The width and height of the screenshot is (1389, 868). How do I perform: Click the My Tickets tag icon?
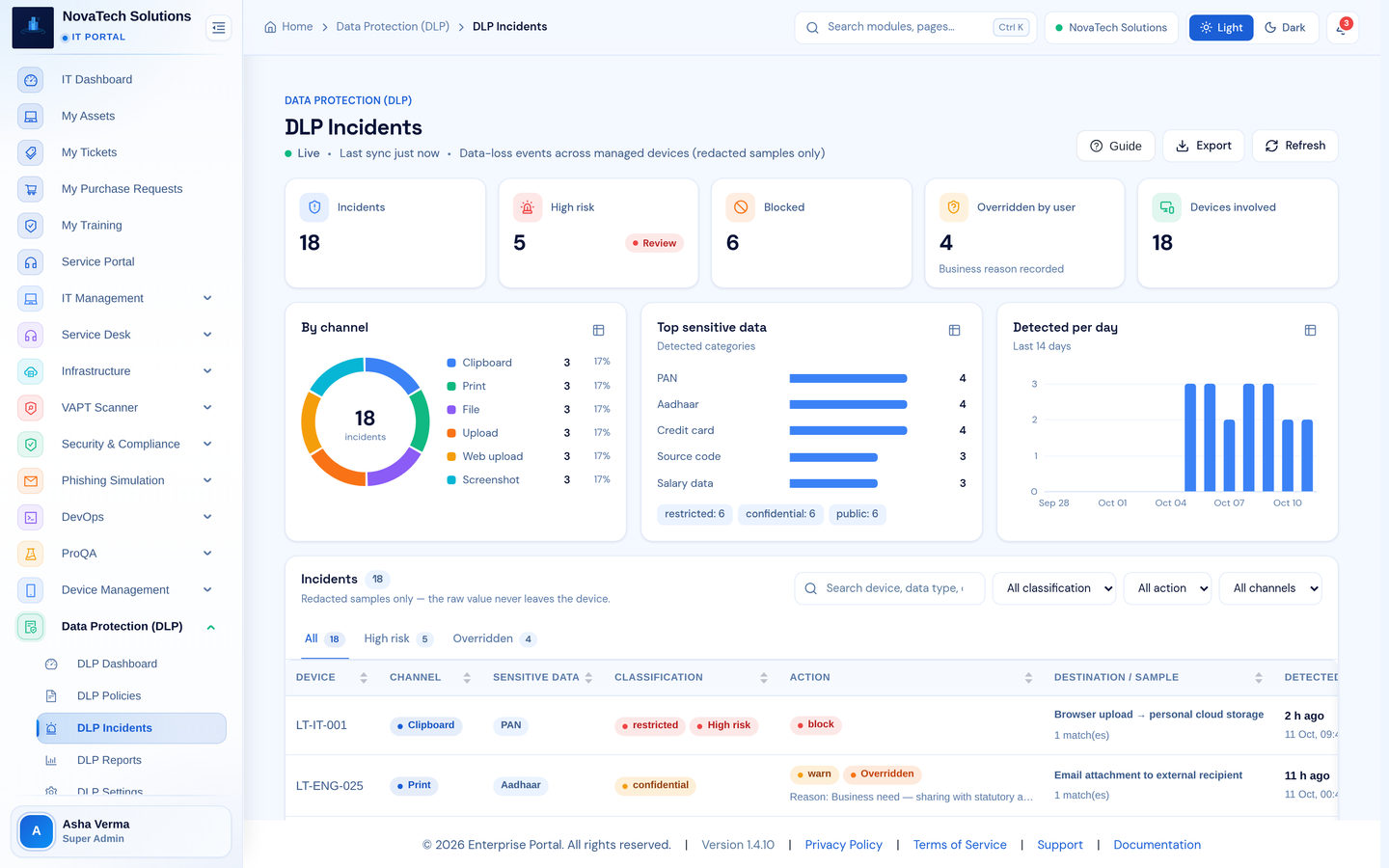coord(31,153)
